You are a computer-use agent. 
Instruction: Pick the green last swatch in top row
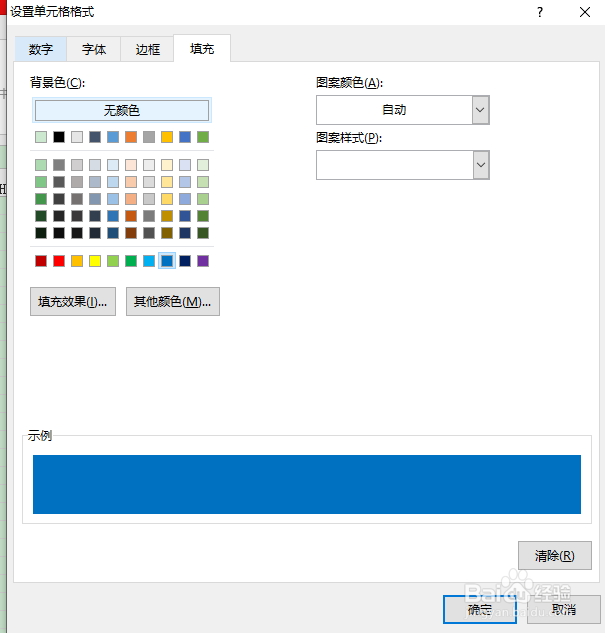click(x=203, y=137)
